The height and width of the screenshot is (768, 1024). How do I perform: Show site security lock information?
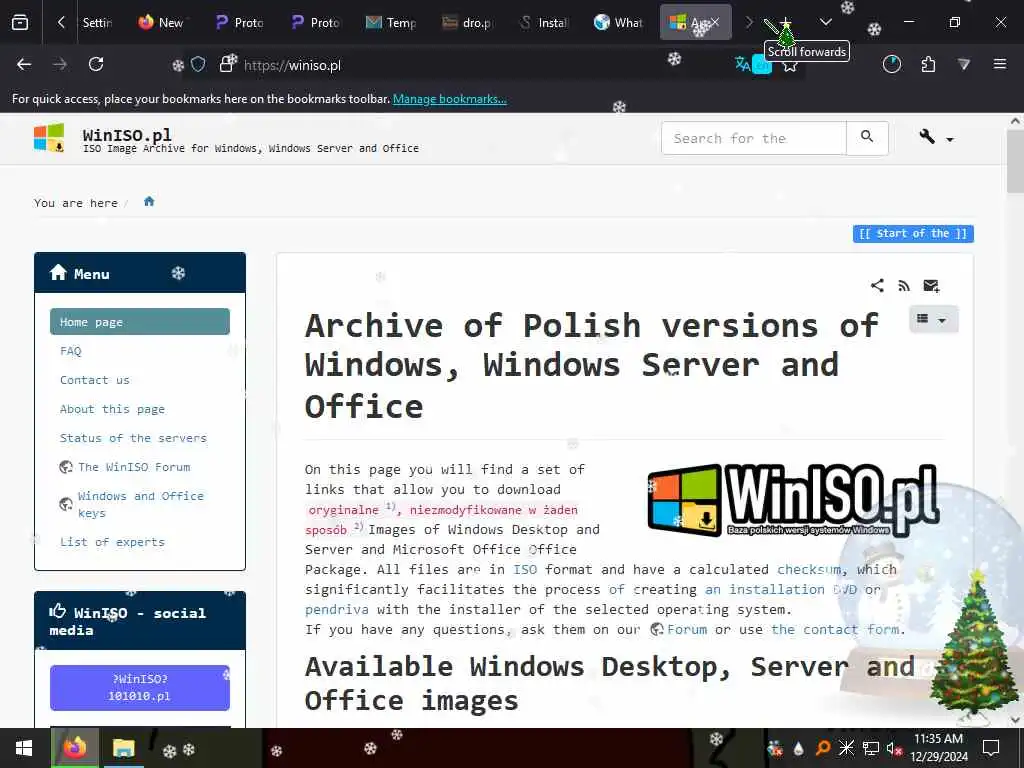click(227, 64)
